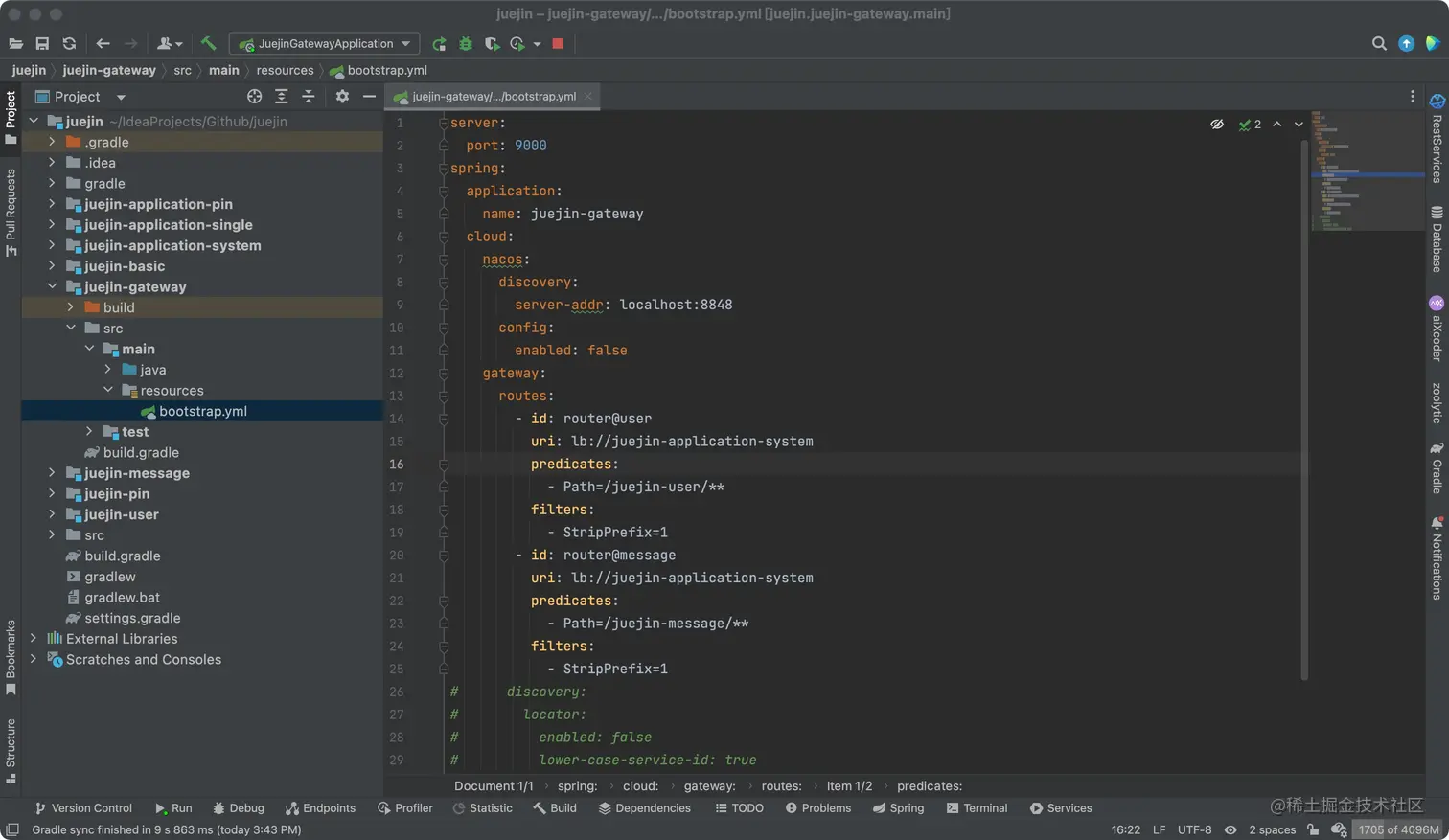
Task: Rerun JuejinGatewayApplication with green rerun icon
Action: point(439,44)
